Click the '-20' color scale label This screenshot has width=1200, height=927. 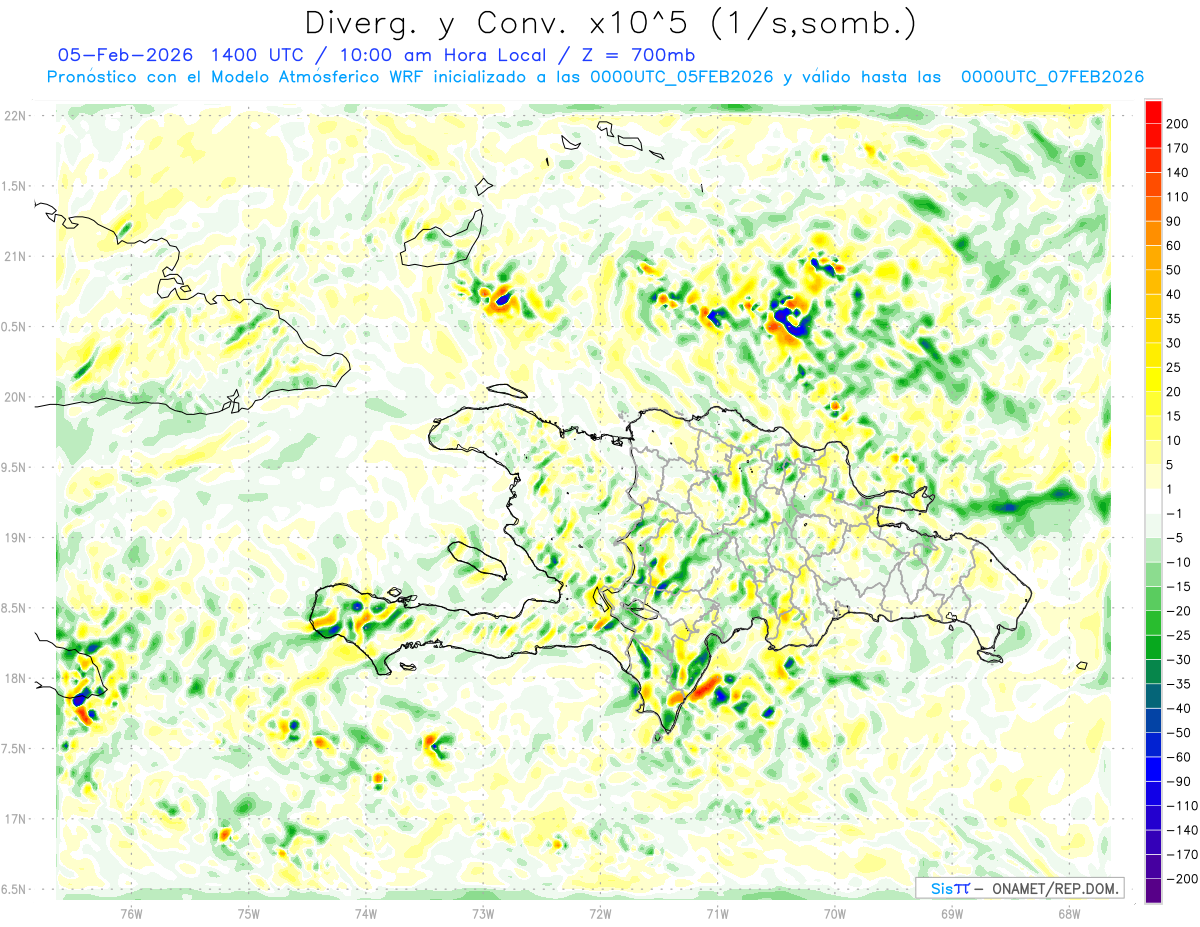coord(1178,611)
